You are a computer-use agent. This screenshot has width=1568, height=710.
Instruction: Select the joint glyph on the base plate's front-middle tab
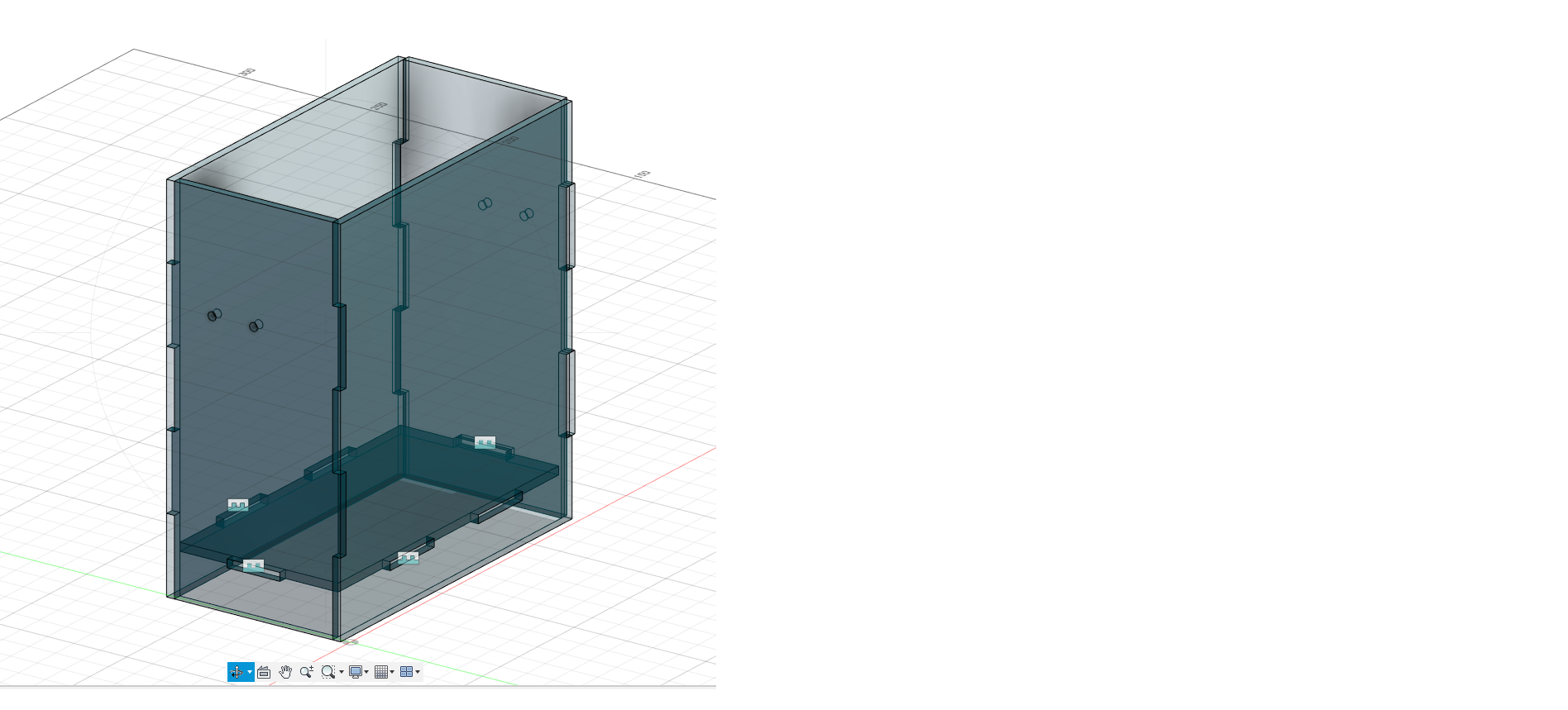(409, 558)
